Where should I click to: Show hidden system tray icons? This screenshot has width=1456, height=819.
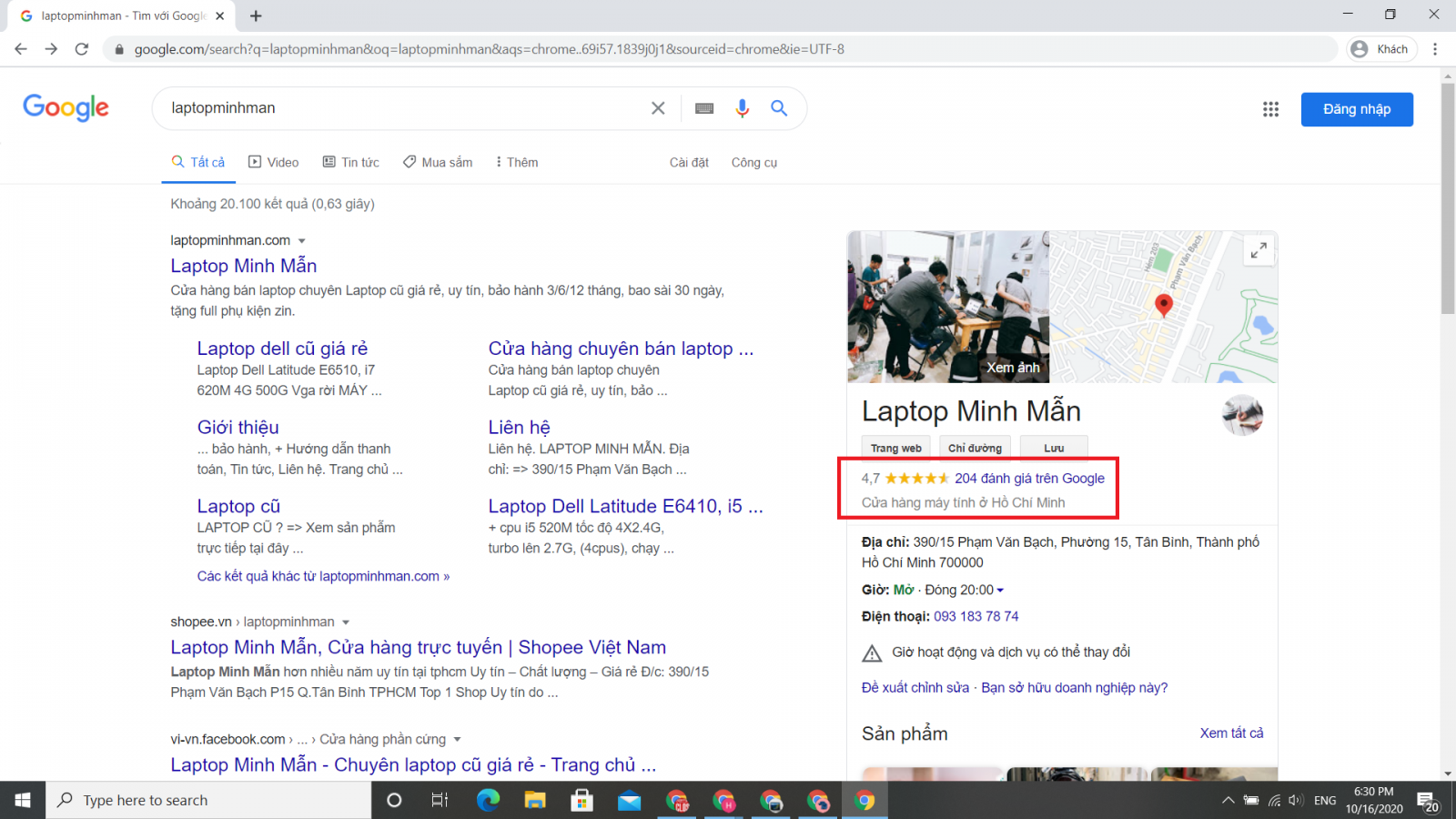[1228, 801]
